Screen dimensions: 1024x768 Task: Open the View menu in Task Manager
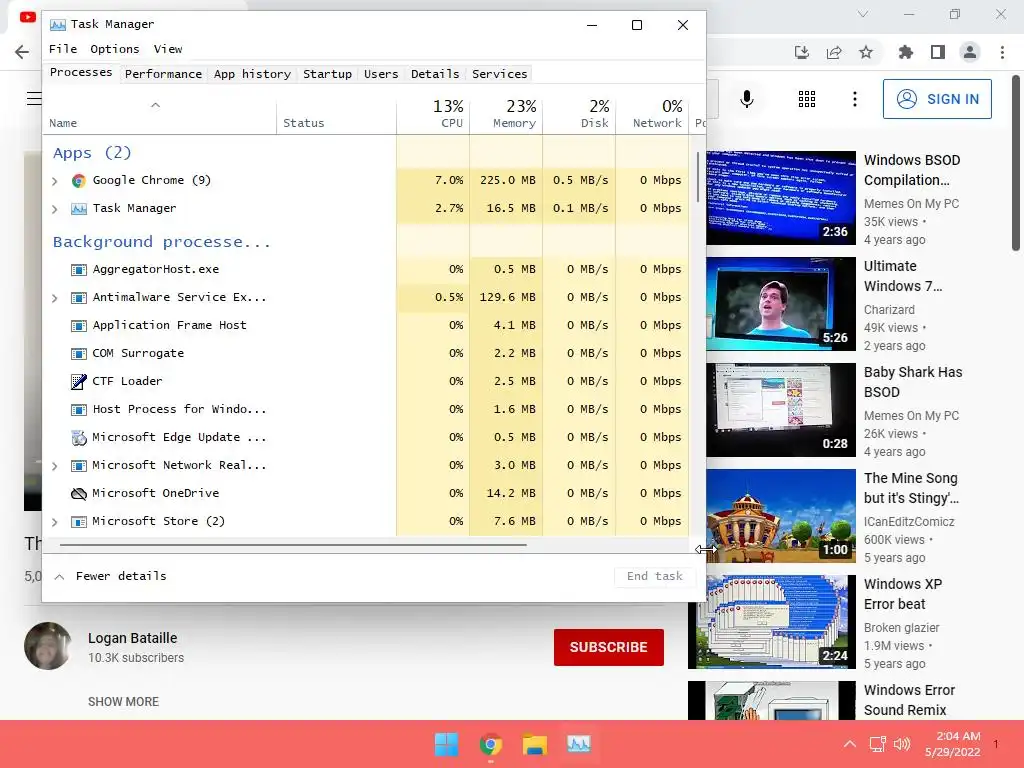point(168,49)
